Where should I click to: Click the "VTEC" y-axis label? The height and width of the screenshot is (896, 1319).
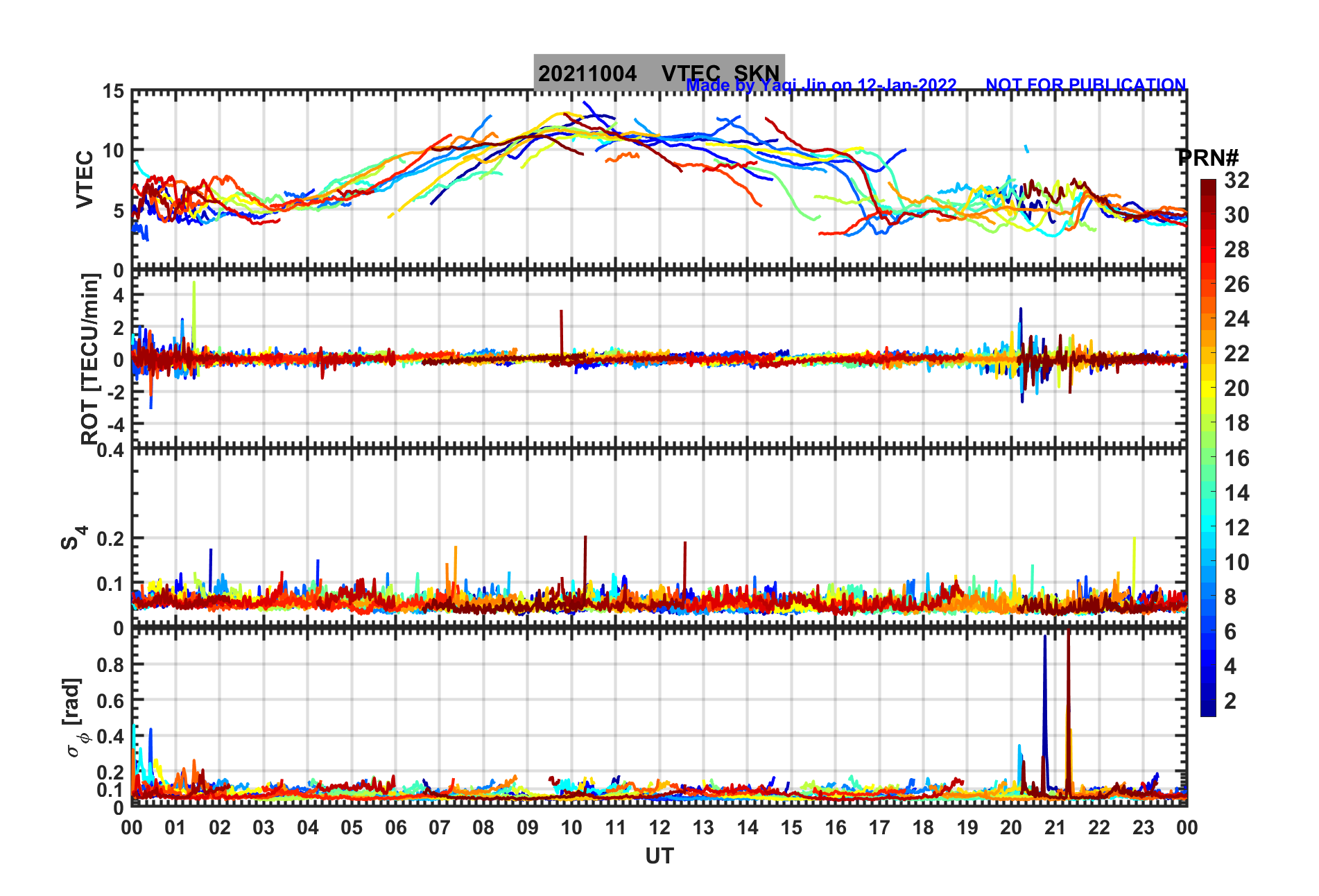[85, 179]
